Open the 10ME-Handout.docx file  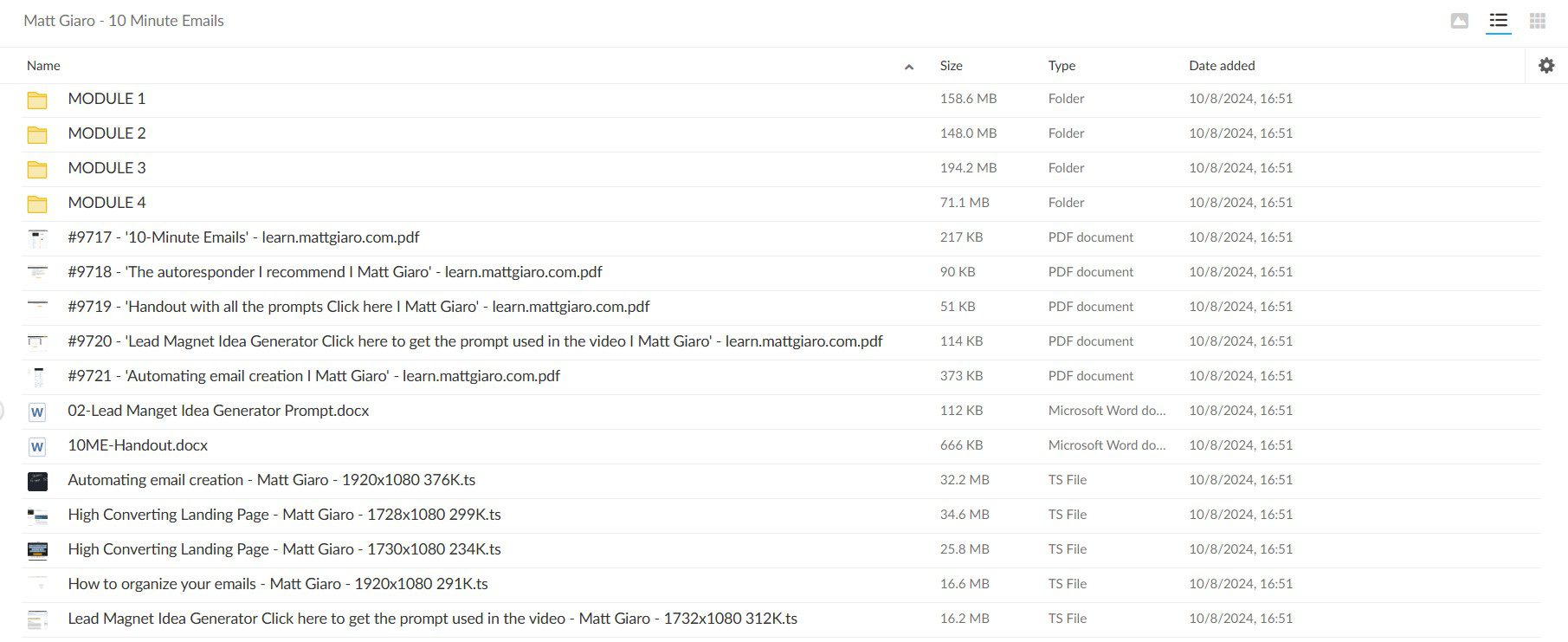138,445
